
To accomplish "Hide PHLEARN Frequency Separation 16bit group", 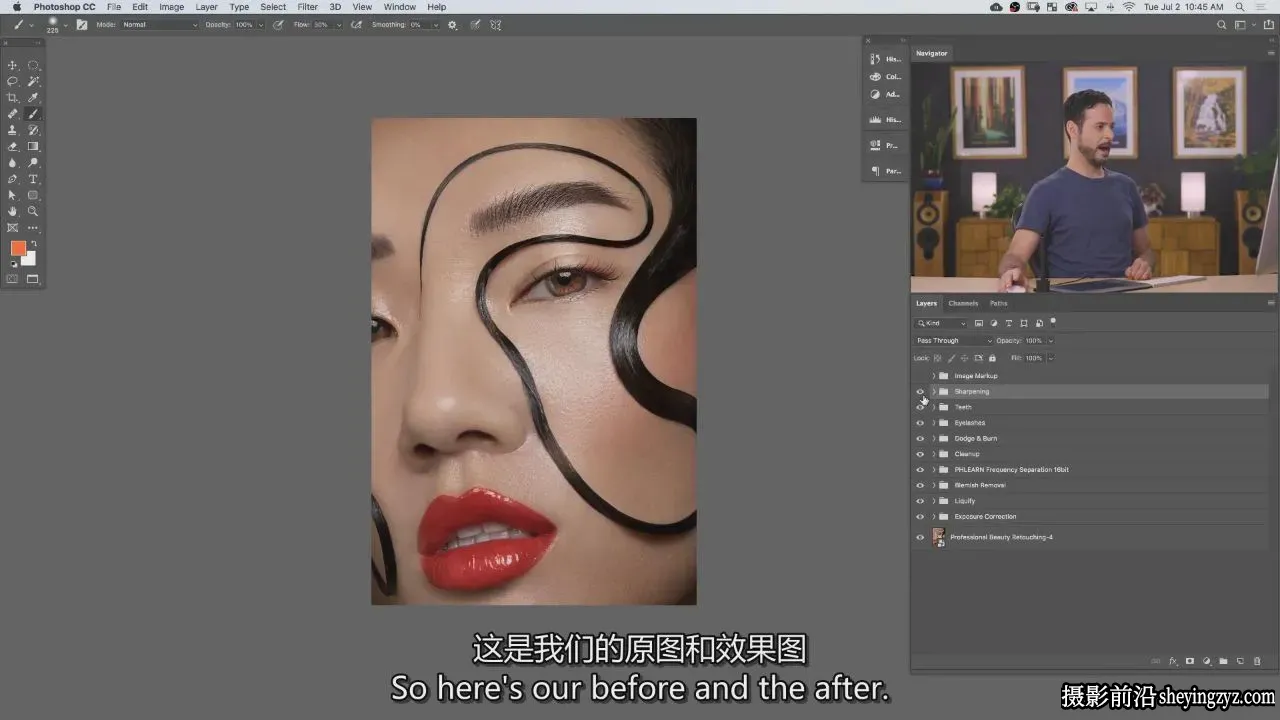I will (920, 470).
